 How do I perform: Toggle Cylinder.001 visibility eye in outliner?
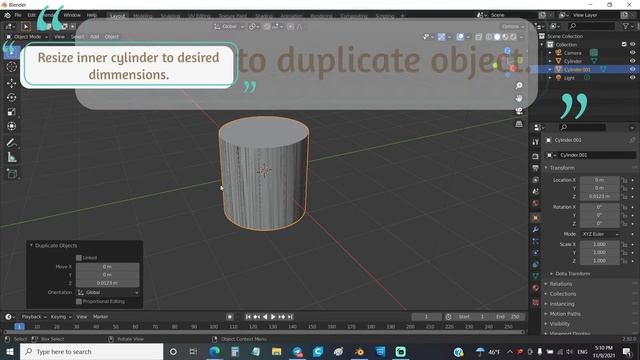tap(632, 69)
